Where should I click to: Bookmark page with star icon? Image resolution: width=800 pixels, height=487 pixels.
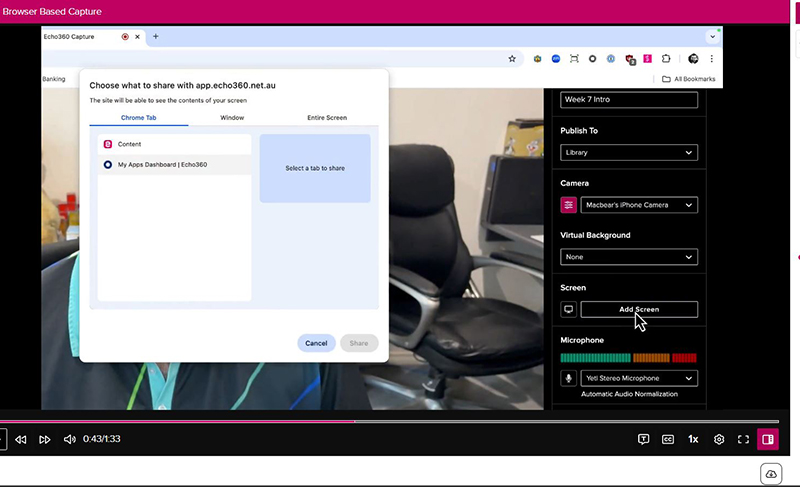pyautogui.click(x=512, y=59)
